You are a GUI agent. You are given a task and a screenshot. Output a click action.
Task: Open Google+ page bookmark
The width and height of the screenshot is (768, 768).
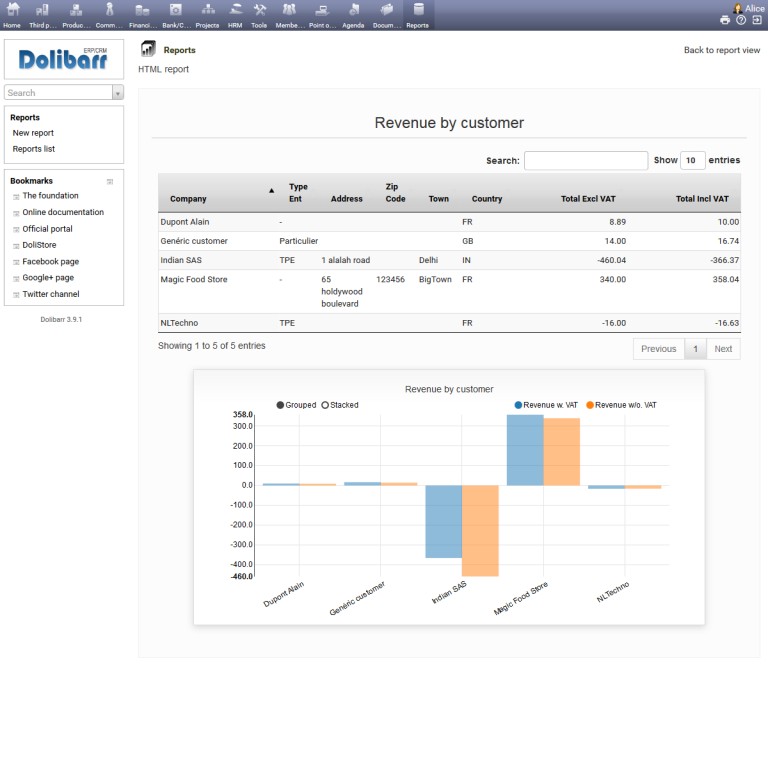tap(48, 278)
